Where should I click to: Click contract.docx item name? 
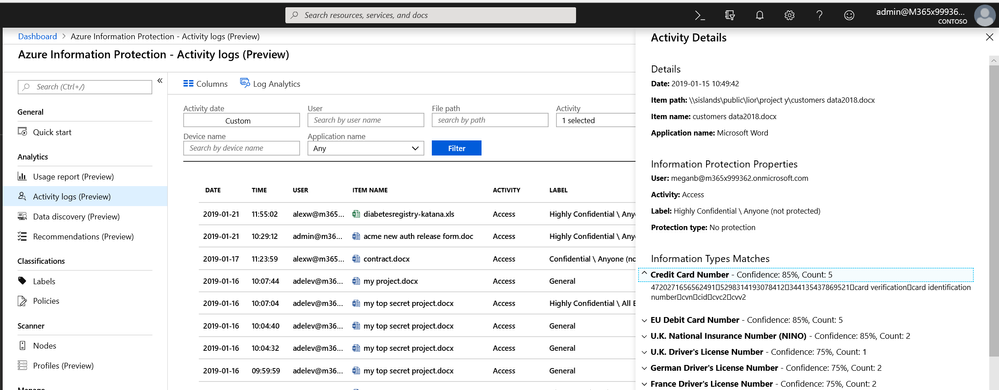pos(386,259)
